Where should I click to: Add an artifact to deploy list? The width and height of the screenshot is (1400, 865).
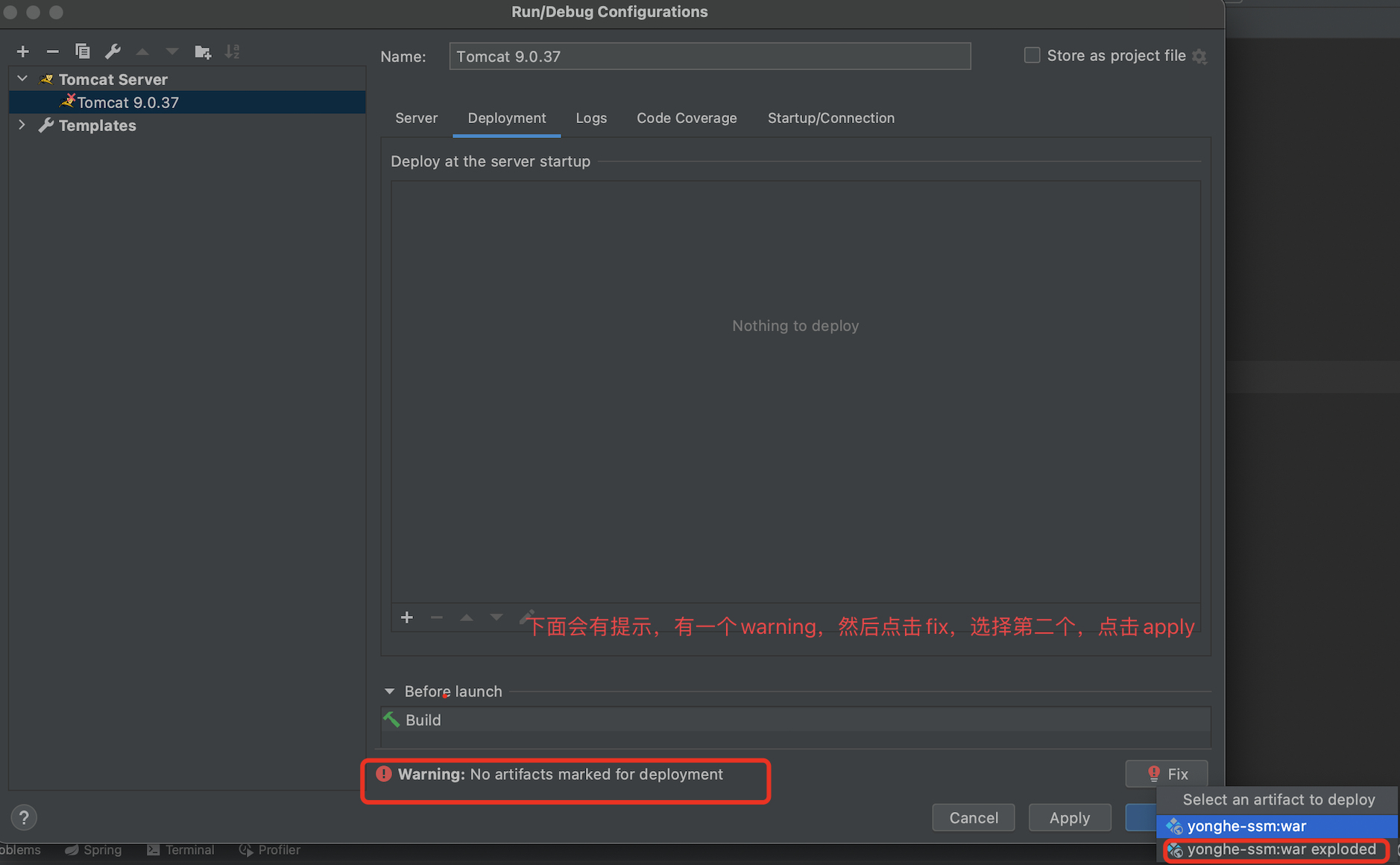click(407, 617)
